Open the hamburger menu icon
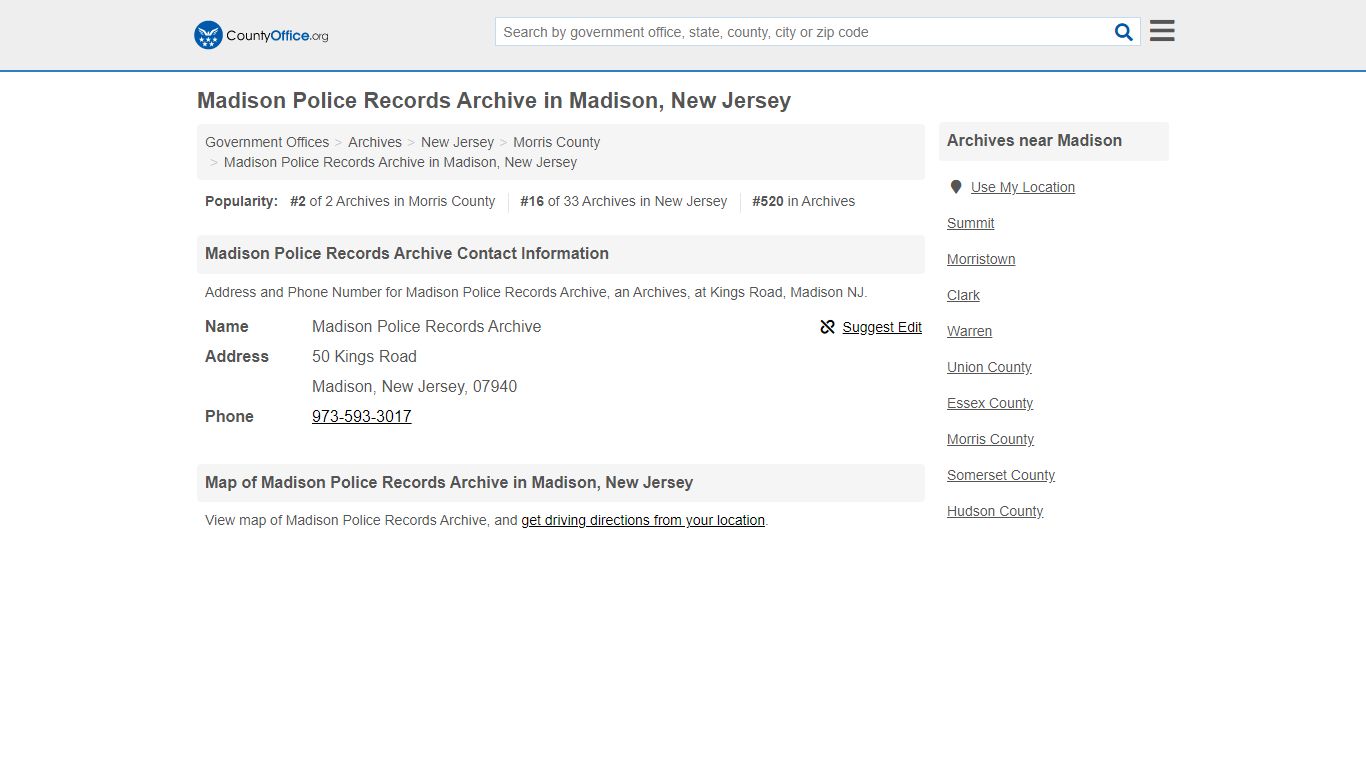Screen dimensions: 1366x768 1162,31
